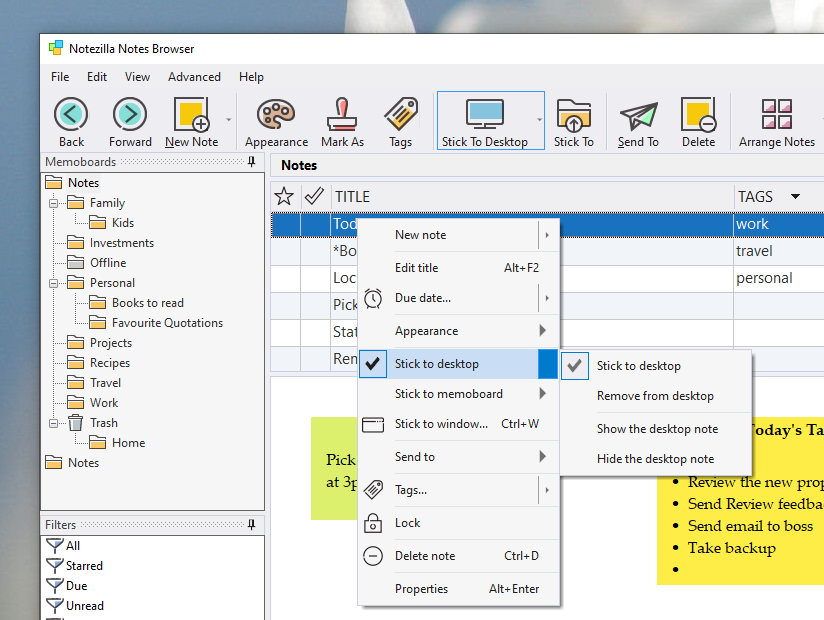Screen dimensions: 824x620
Task: Expand the Send to submenu
Action: click(543, 457)
